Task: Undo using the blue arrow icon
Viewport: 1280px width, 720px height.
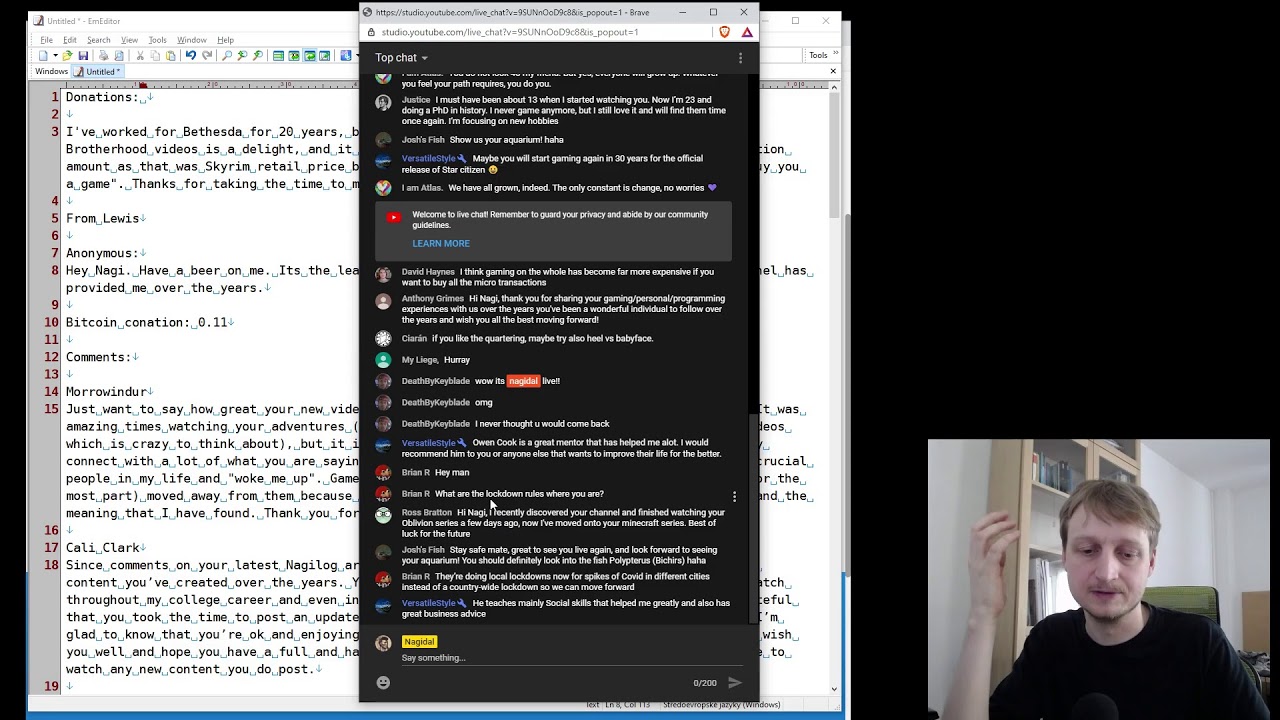Action: [x=190, y=56]
